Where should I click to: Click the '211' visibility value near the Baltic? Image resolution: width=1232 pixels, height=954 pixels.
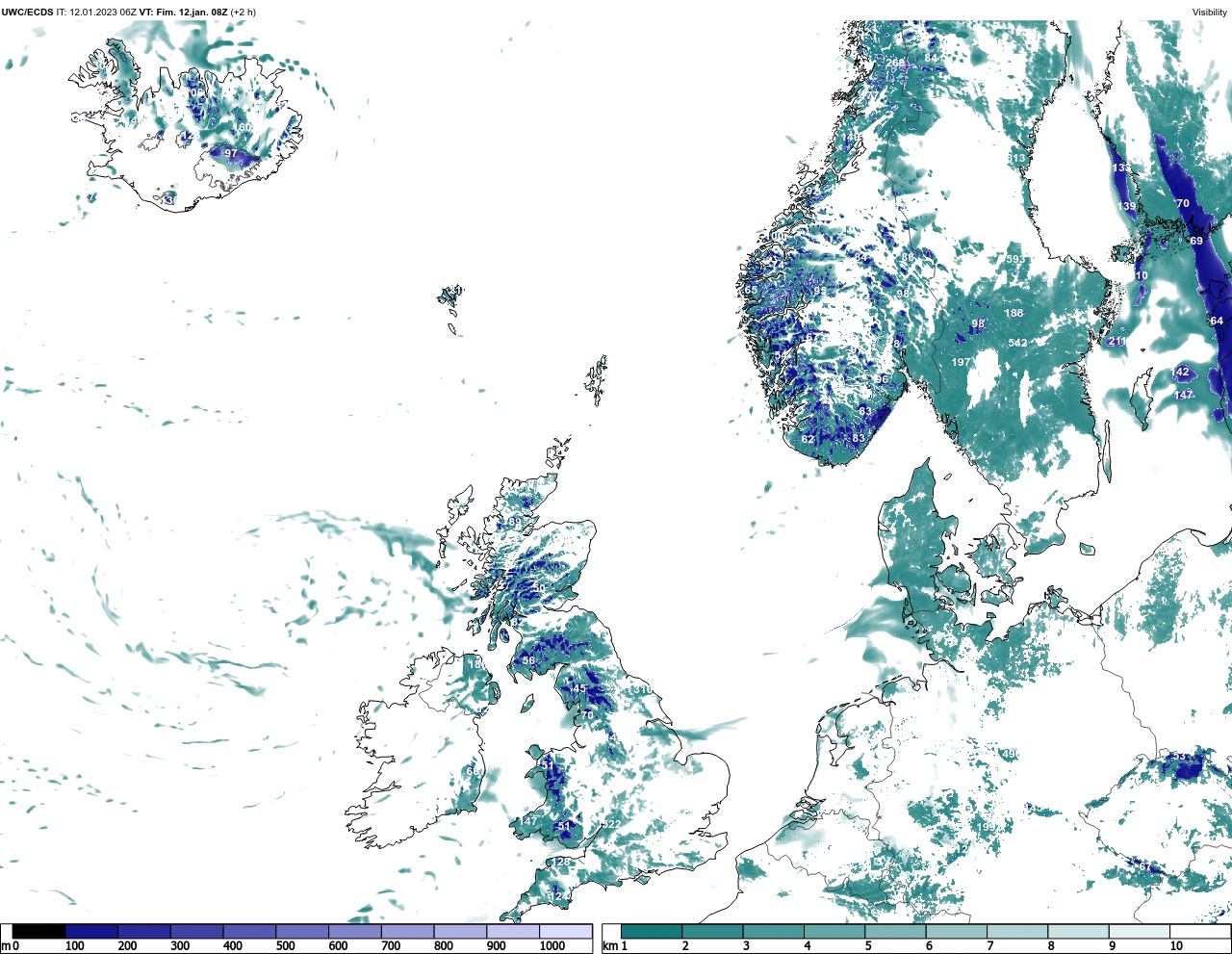coord(1116,342)
